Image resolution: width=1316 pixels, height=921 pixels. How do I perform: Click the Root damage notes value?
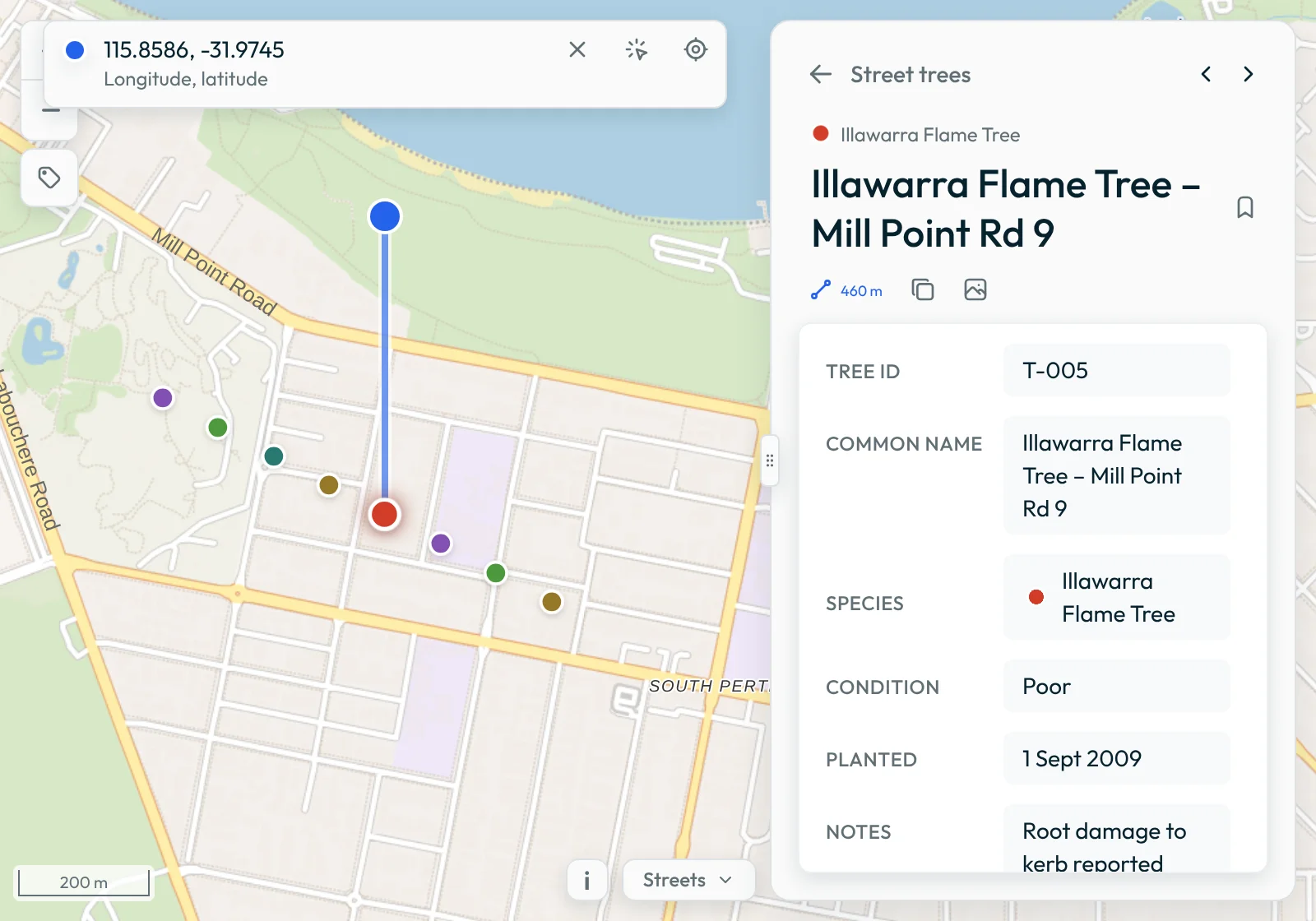click(x=1116, y=839)
